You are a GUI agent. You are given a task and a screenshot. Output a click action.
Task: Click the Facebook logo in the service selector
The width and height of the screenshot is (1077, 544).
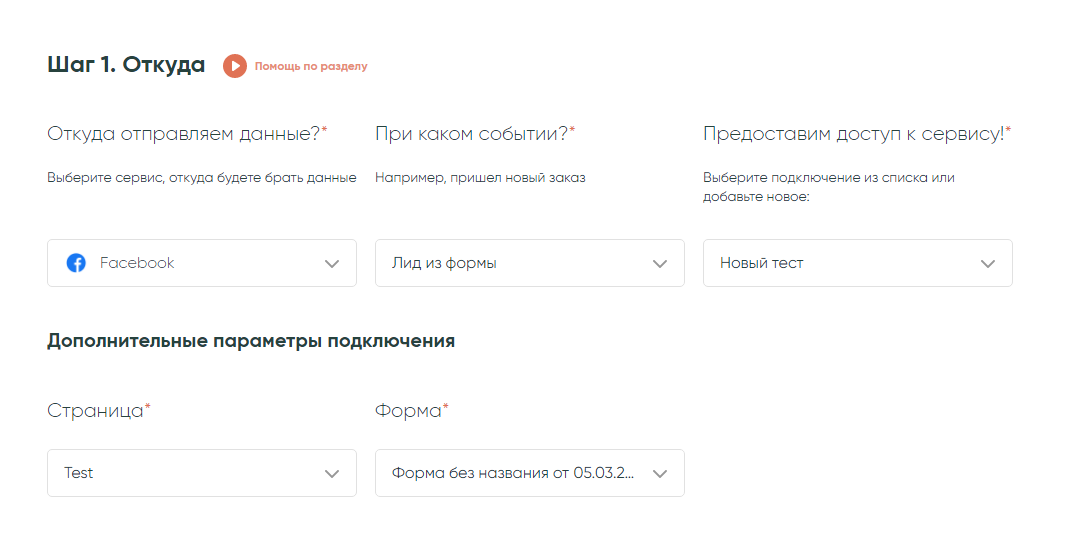click(76, 263)
